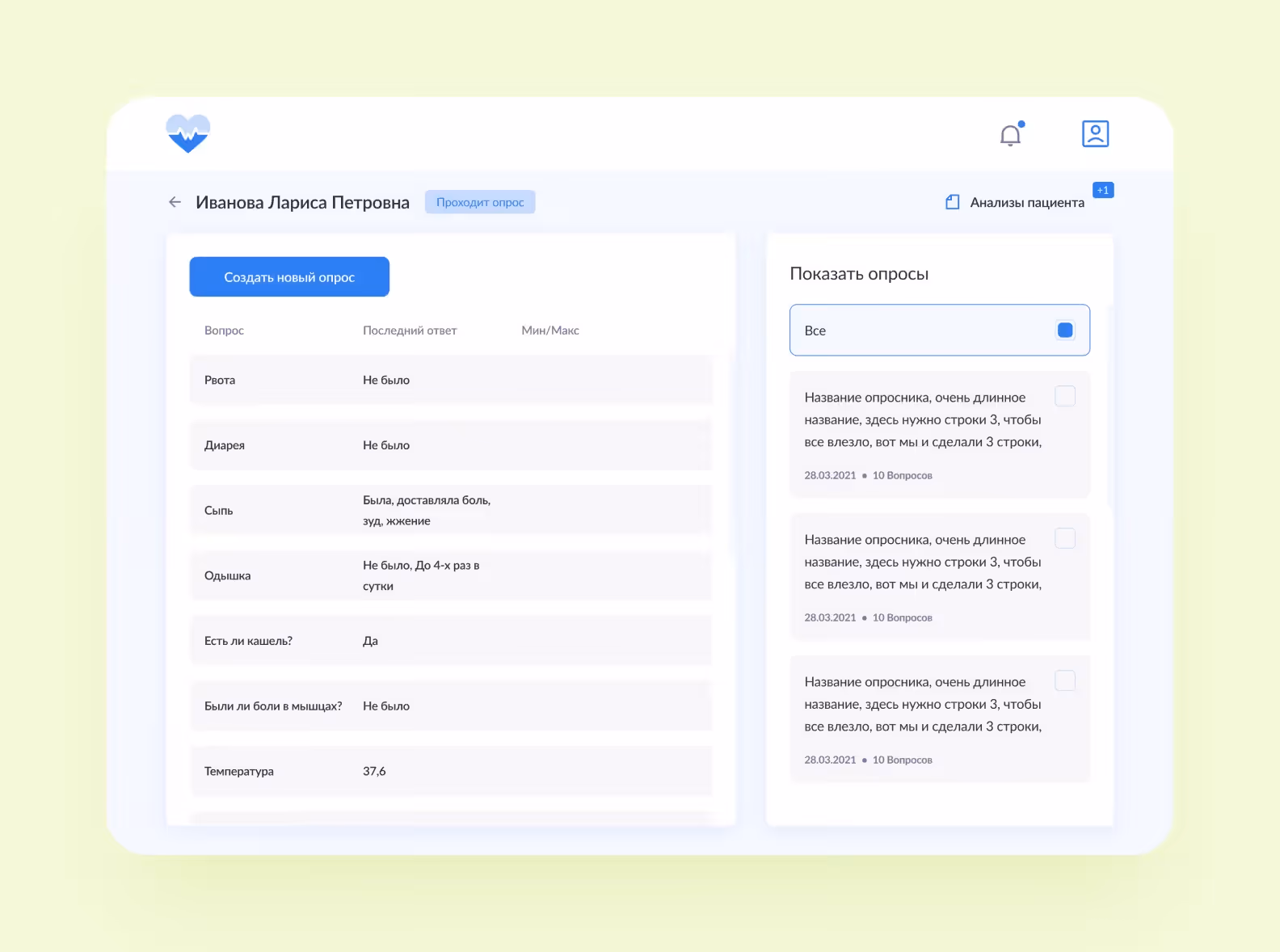Open the Сыпь question row
The width and height of the screenshot is (1280, 952).
(451, 510)
